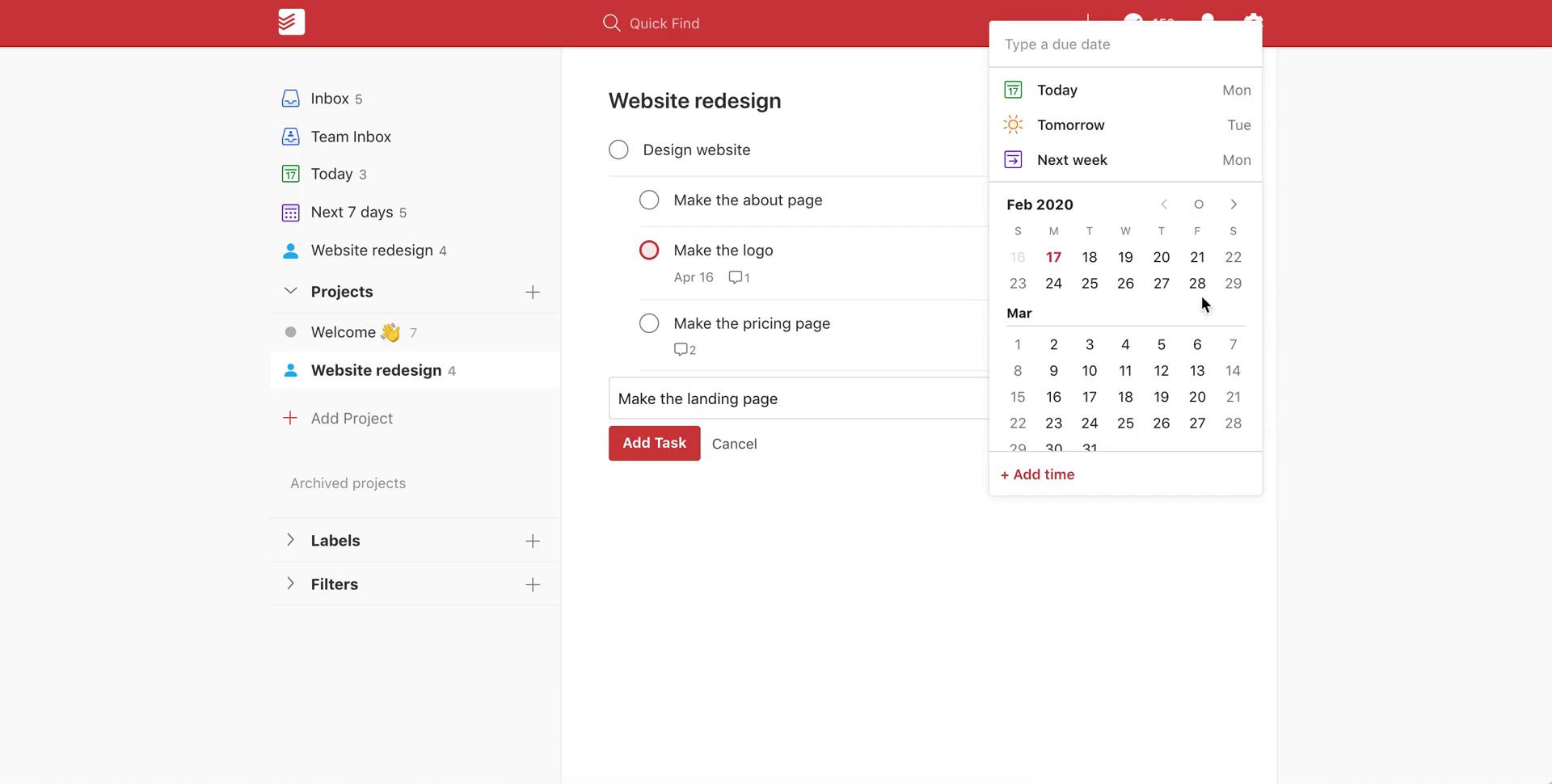This screenshot has height=784, width=1552.
Task: Click the Inbox tray icon
Action: 290,99
